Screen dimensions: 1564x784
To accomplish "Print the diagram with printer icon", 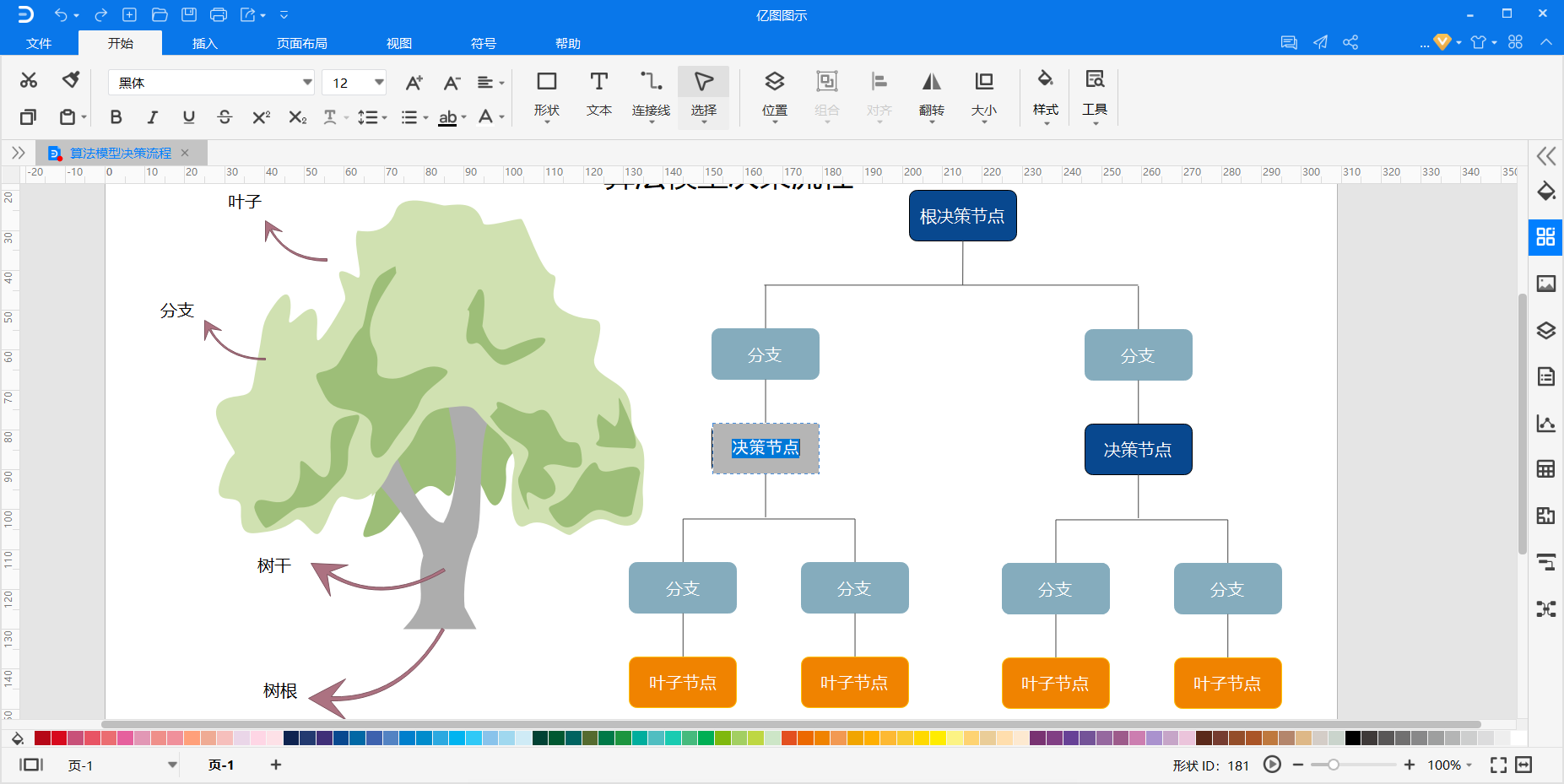I will tap(218, 15).
